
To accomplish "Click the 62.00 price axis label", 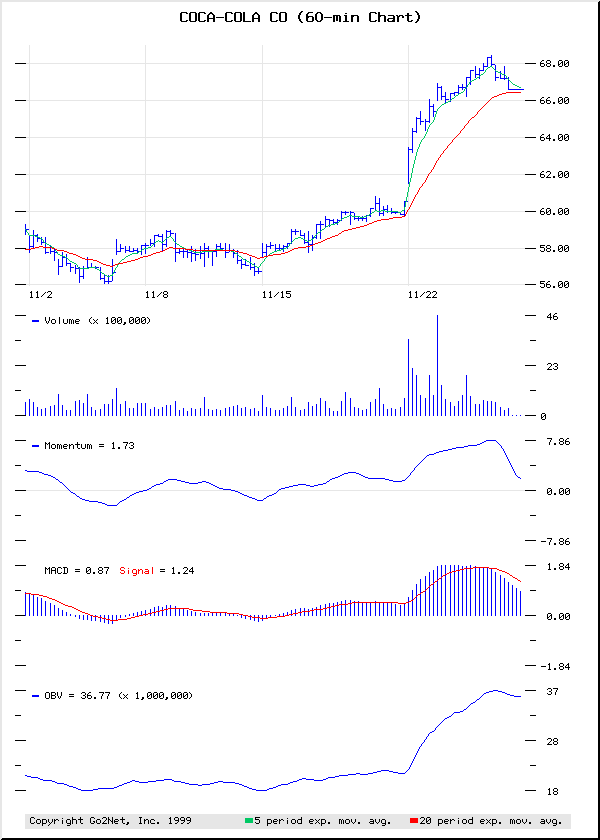I will [554, 175].
